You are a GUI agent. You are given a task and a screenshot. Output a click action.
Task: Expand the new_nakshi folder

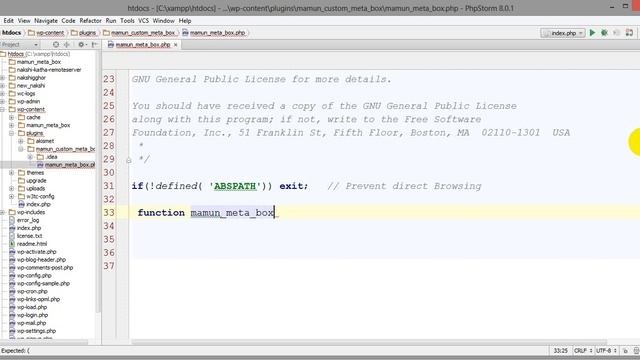(x=3, y=86)
